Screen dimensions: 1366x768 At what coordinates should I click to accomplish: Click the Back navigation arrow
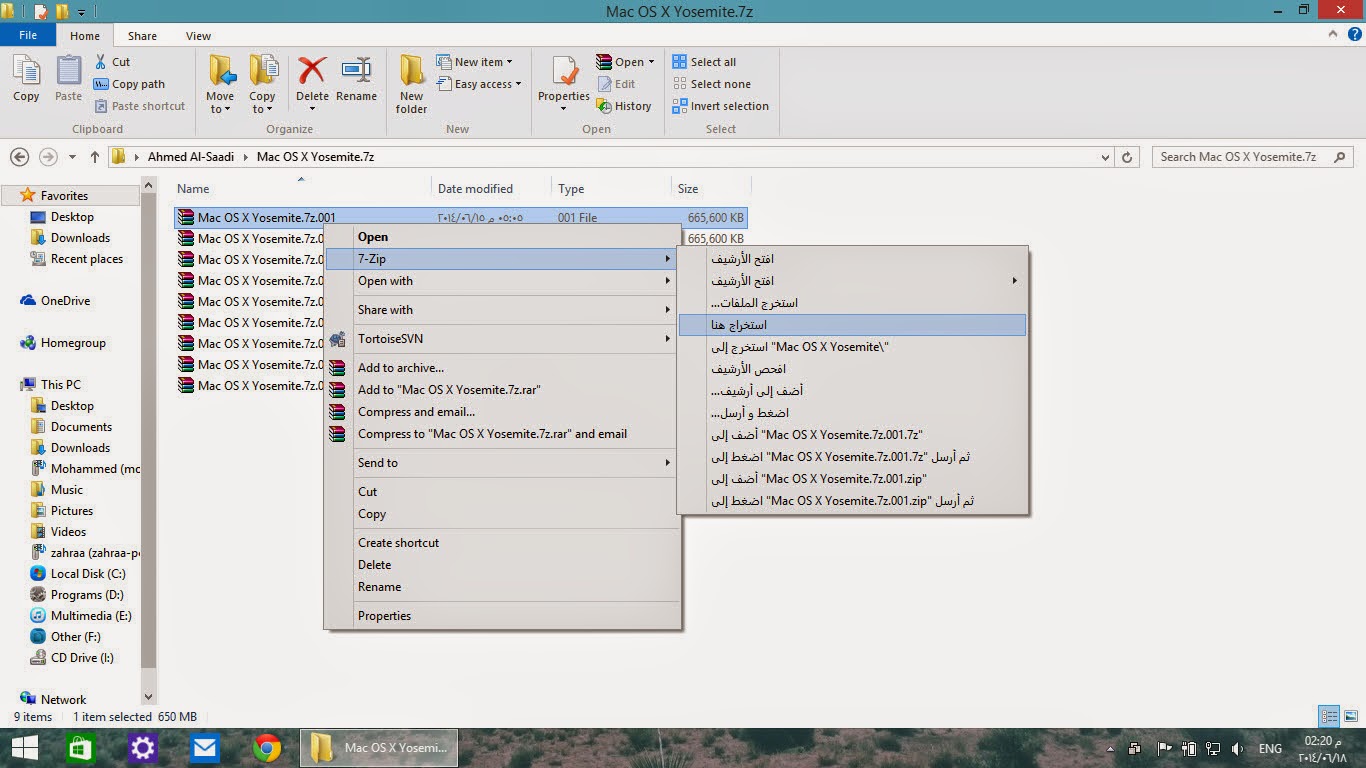pyautogui.click(x=19, y=157)
